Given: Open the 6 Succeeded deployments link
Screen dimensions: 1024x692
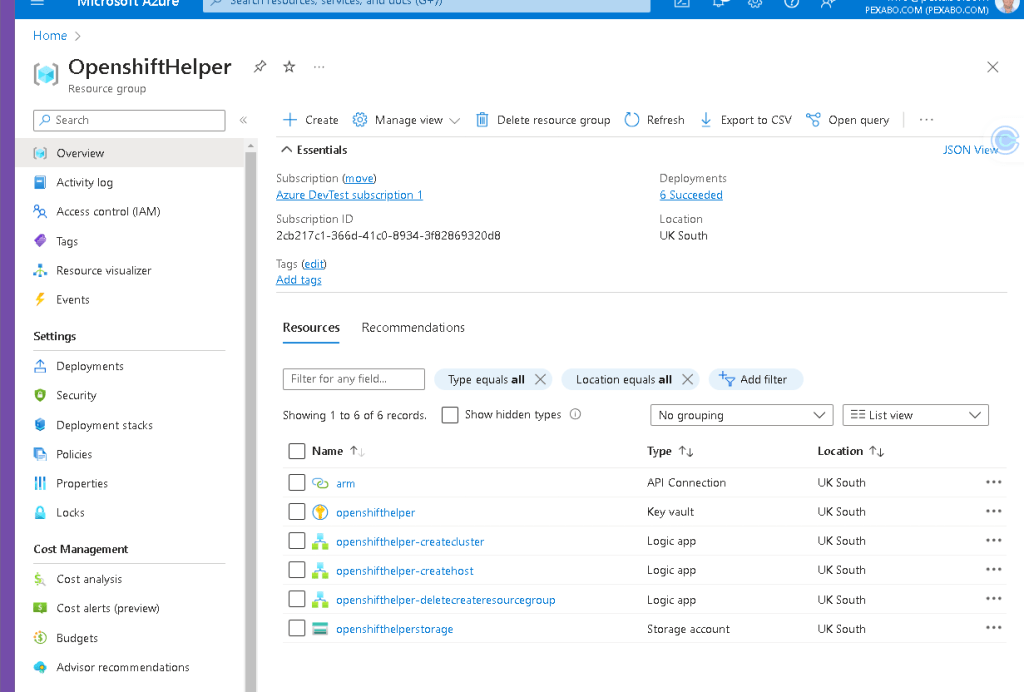Looking at the screenshot, I should [x=691, y=195].
